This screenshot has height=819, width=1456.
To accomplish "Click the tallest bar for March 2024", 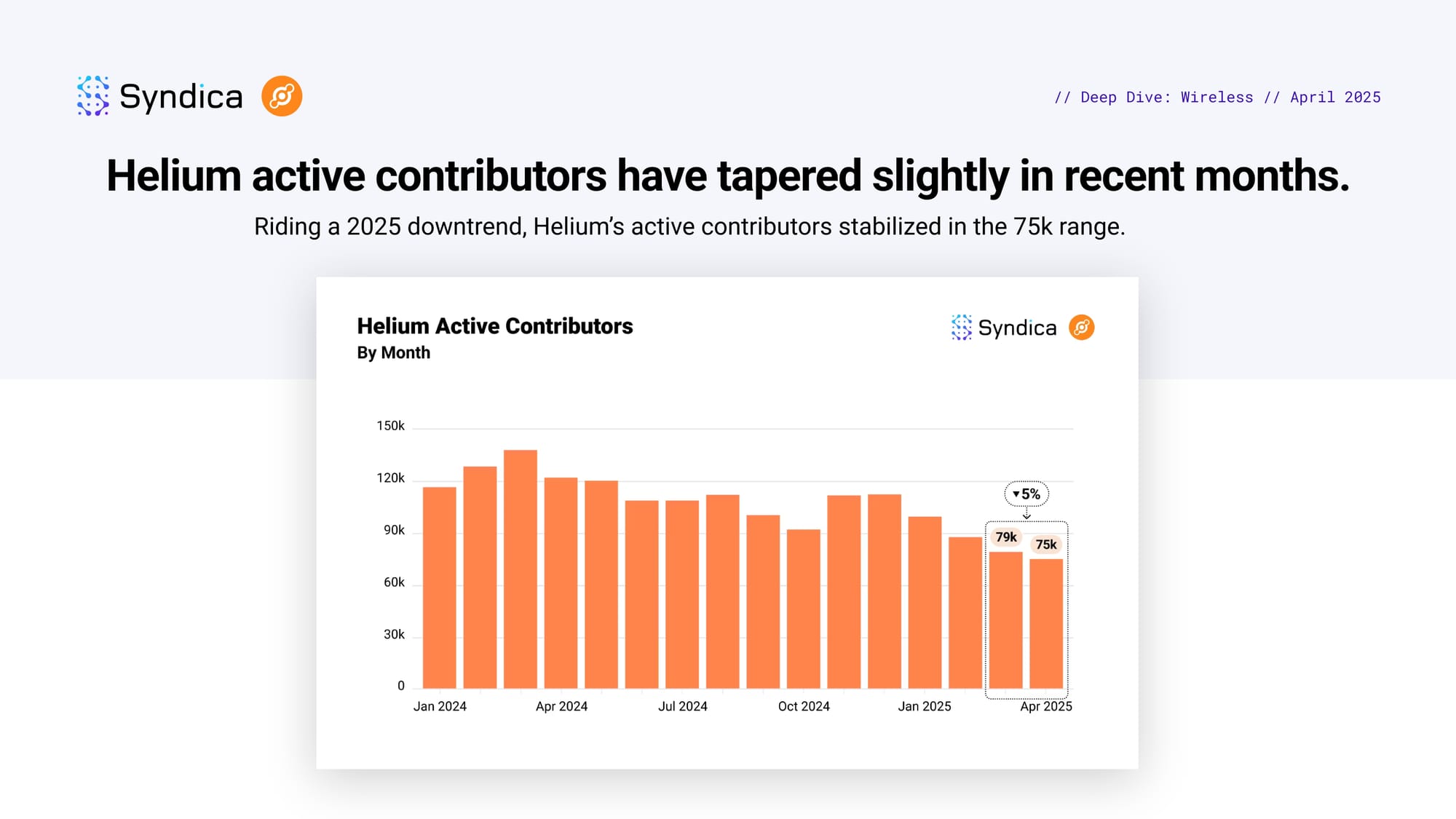I will [520, 568].
